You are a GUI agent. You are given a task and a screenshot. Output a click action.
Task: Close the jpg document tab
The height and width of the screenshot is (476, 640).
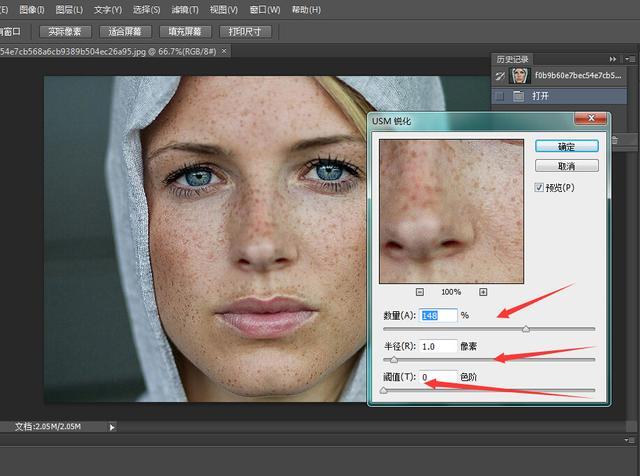click(224, 51)
